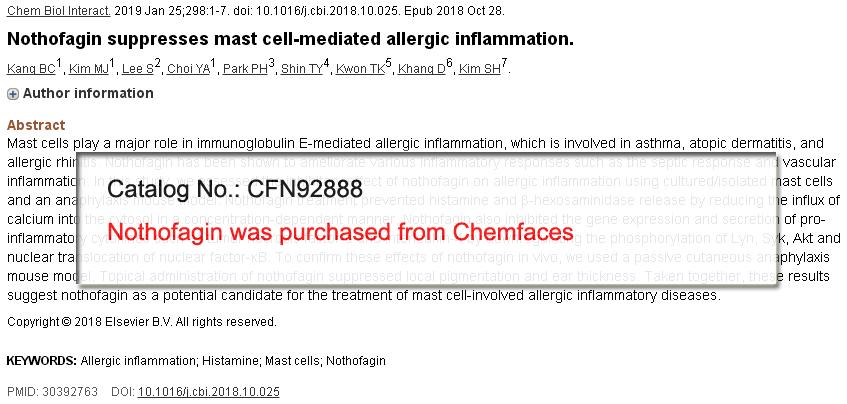Image resolution: width=847 pixels, height=404 pixels.
Task: Open author Park PH link
Action: tap(245, 69)
